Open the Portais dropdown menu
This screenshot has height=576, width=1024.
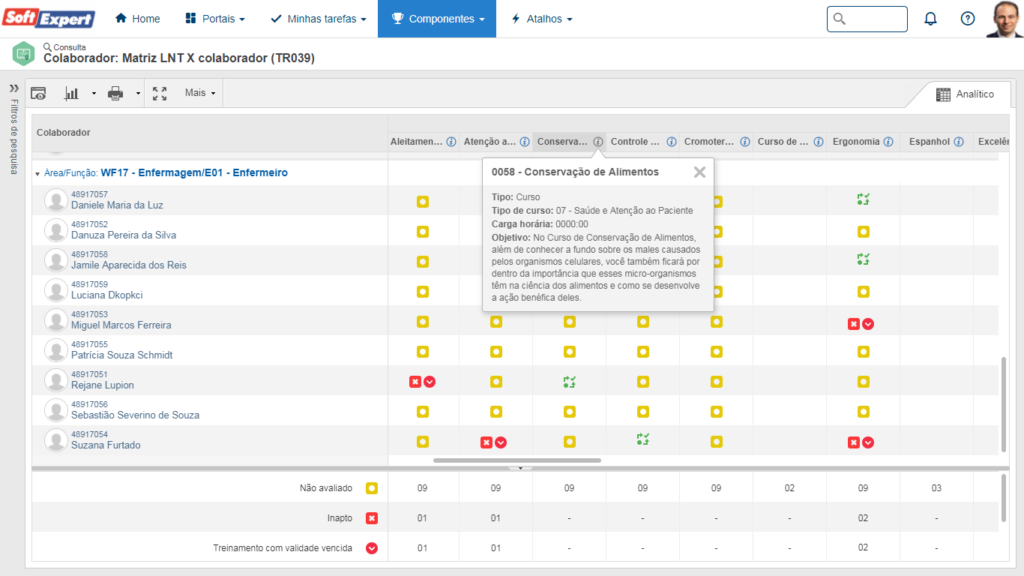[215, 19]
